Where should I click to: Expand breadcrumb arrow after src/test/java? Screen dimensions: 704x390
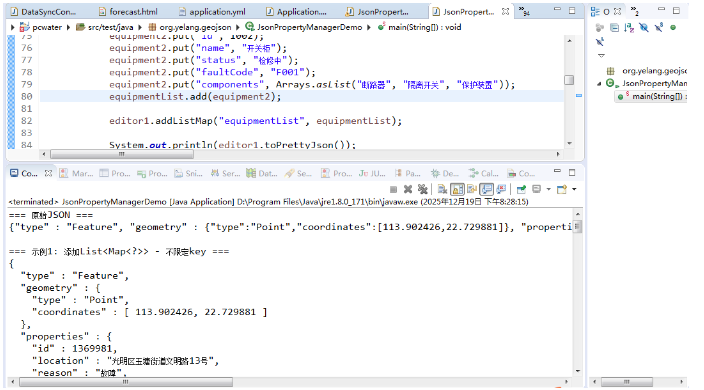(x=140, y=27)
